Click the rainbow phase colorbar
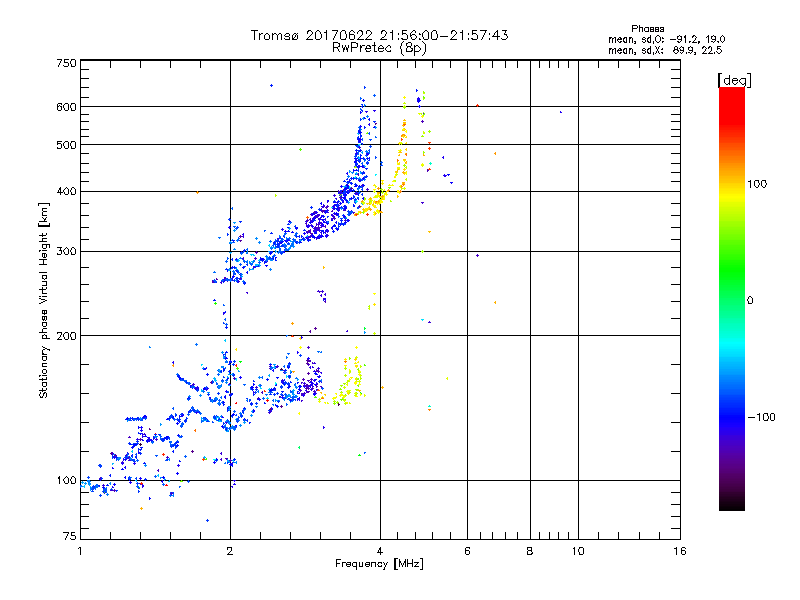Viewport: 800px width, 600px height. (x=732, y=299)
